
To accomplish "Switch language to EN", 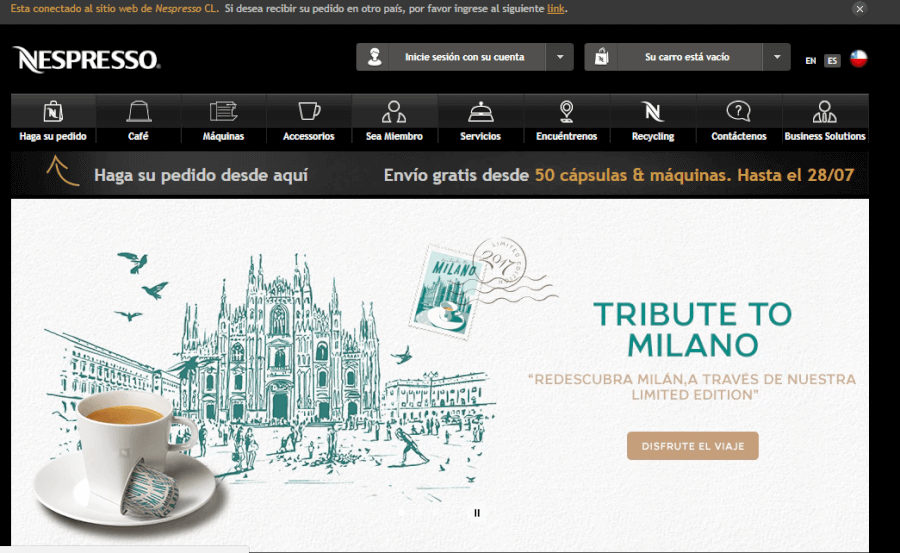I will point(810,60).
